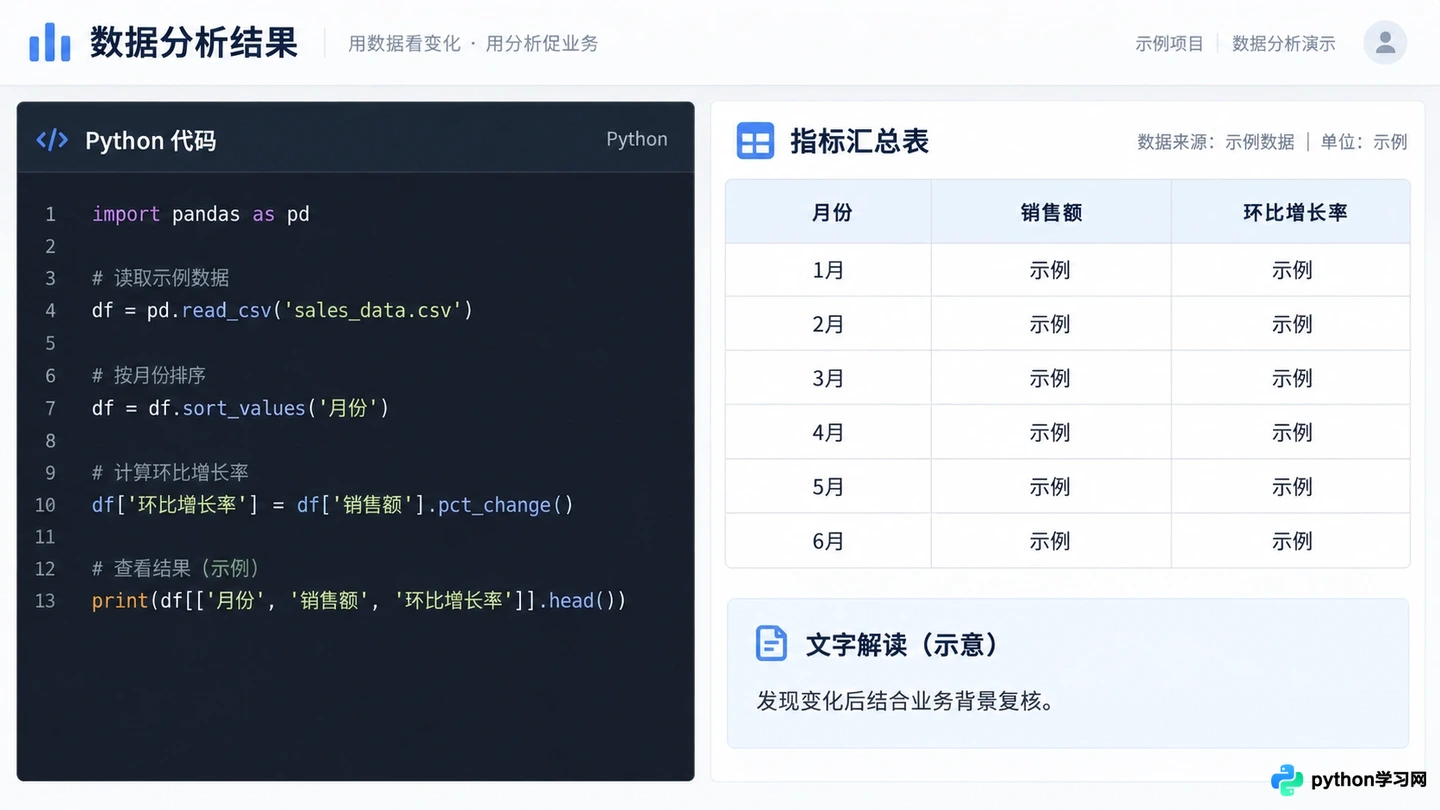Click 销售额 cell in the 1月 row
The height and width of the screenshot is (810, 1440).
1051,270
